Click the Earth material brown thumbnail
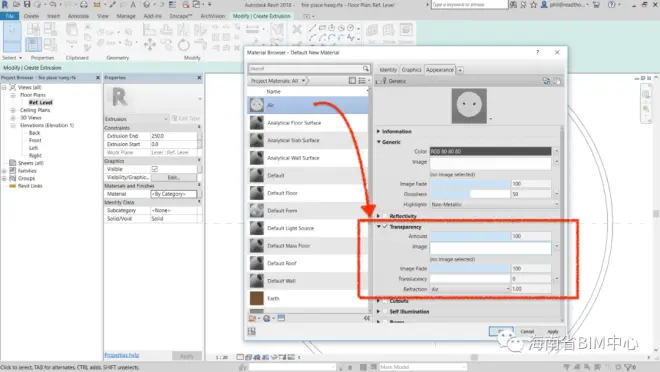The image size is (660, 372). [x=257, y=298]
